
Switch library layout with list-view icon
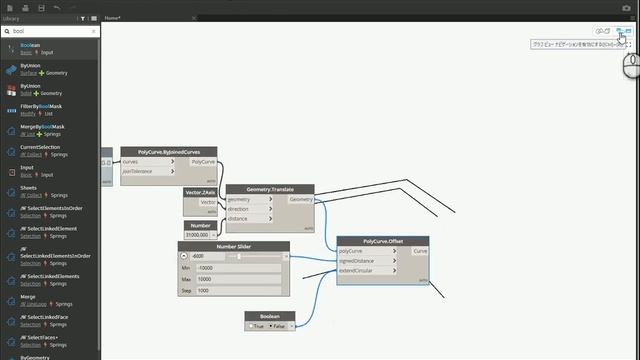(x=94, y=18)
